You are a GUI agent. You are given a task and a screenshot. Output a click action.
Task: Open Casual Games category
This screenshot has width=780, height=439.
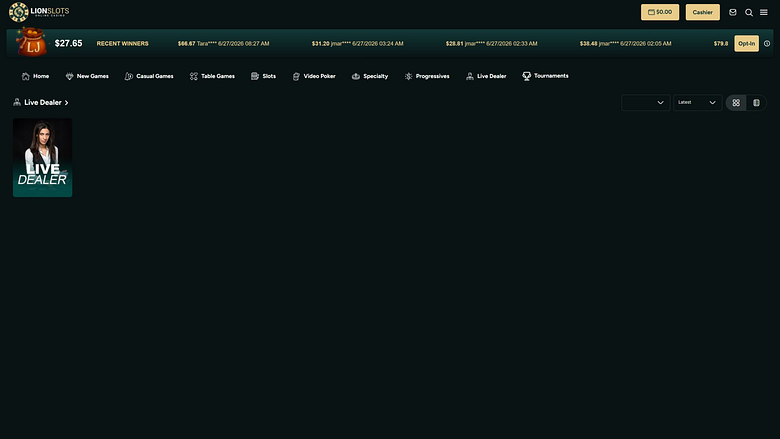pyautogui.click(x=149, y=76)
